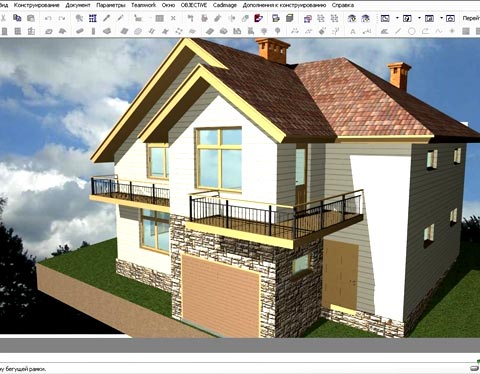480x374 pixels.
Task: Select the Column tool icon
Action: (x=93, y=31)
